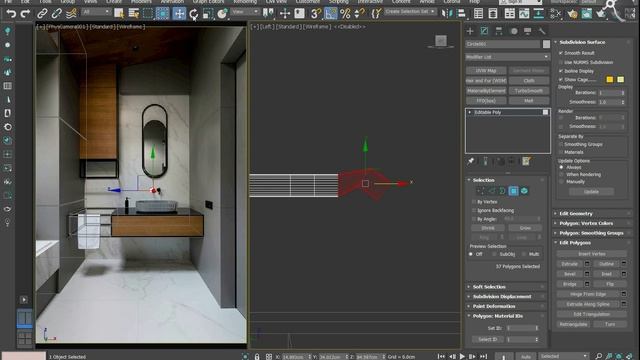Click the Undo arrow icon
The width and height of the screenshot is (640, 360).
(x=11, y=13)
